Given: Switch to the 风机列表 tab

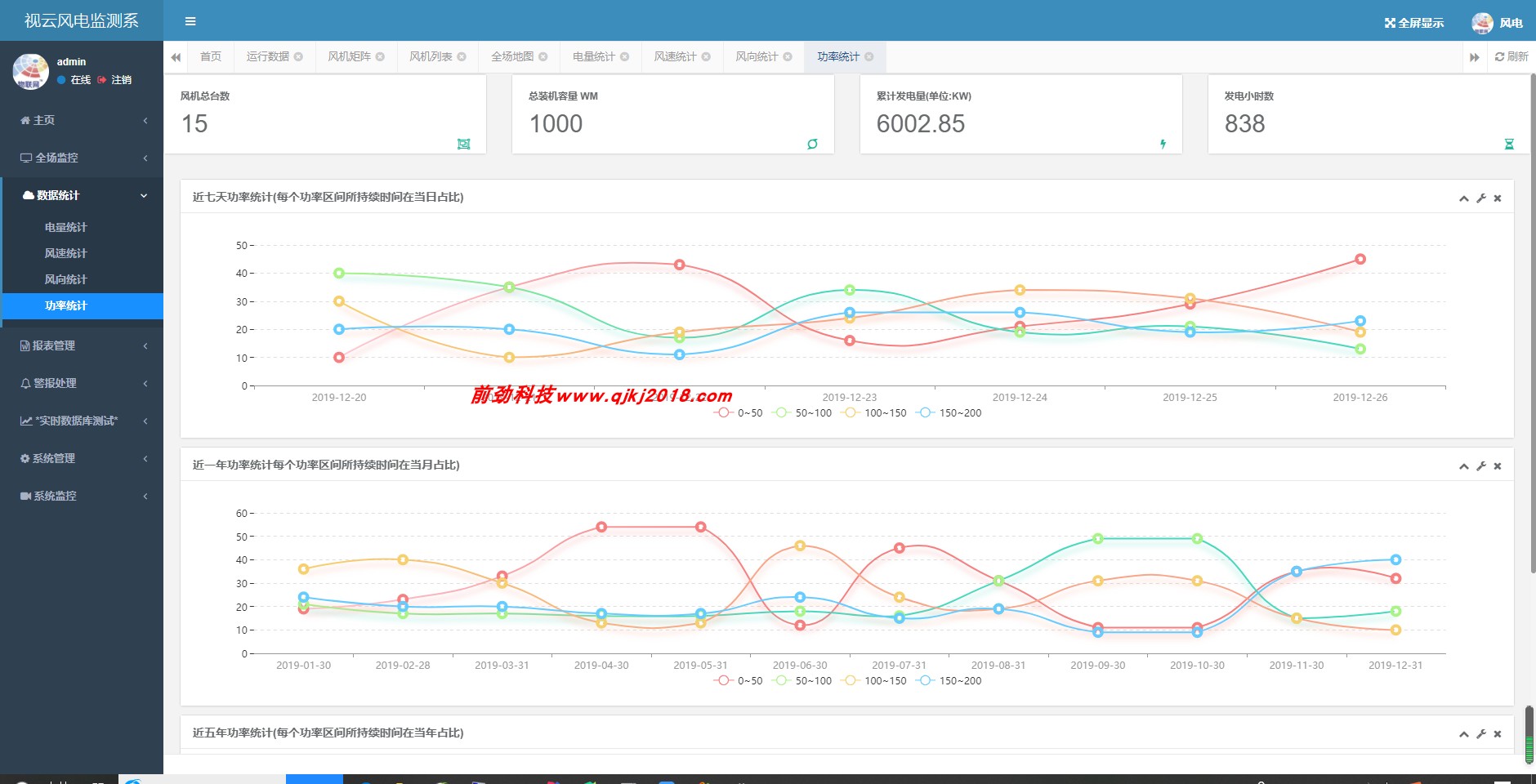Looking at the screenshot, I should pyautogui.click(x=431, y=56).
